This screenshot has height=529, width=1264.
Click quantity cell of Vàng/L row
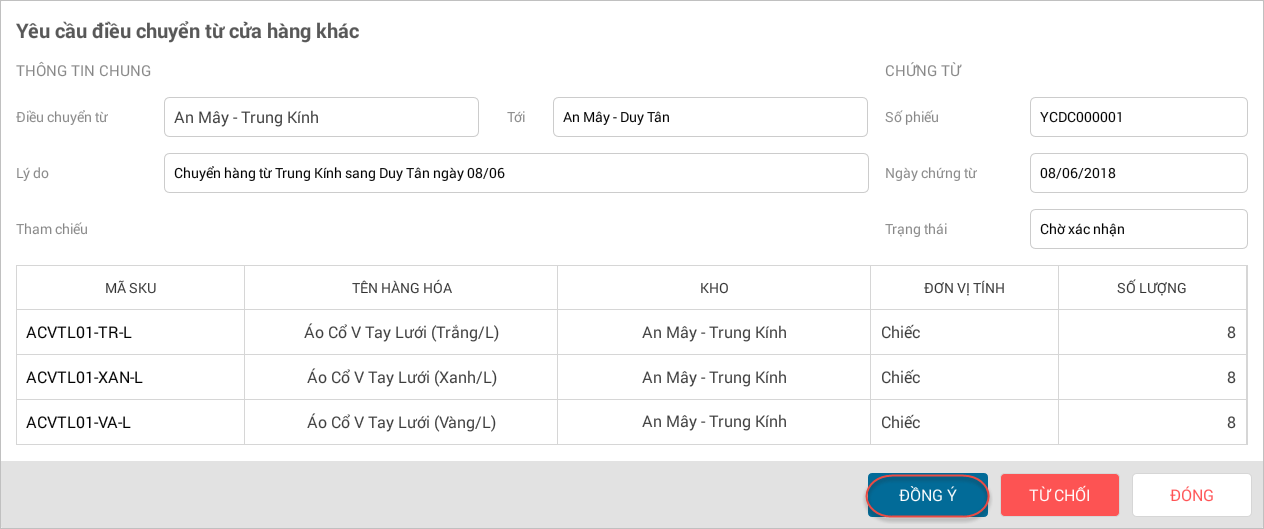click(1151, 422)
